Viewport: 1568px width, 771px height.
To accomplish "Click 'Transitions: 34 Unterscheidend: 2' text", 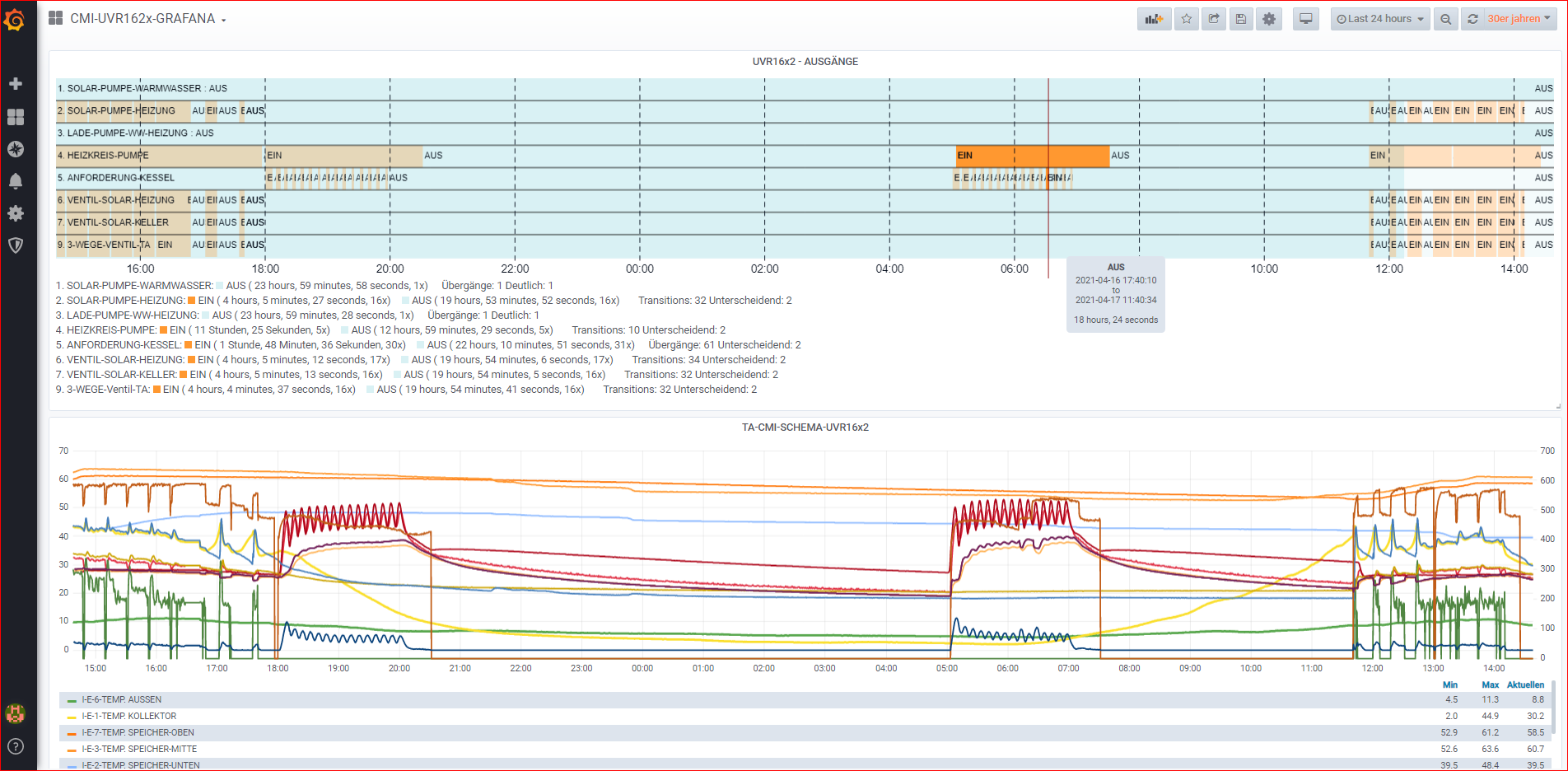I will click(x=709, y=360).
